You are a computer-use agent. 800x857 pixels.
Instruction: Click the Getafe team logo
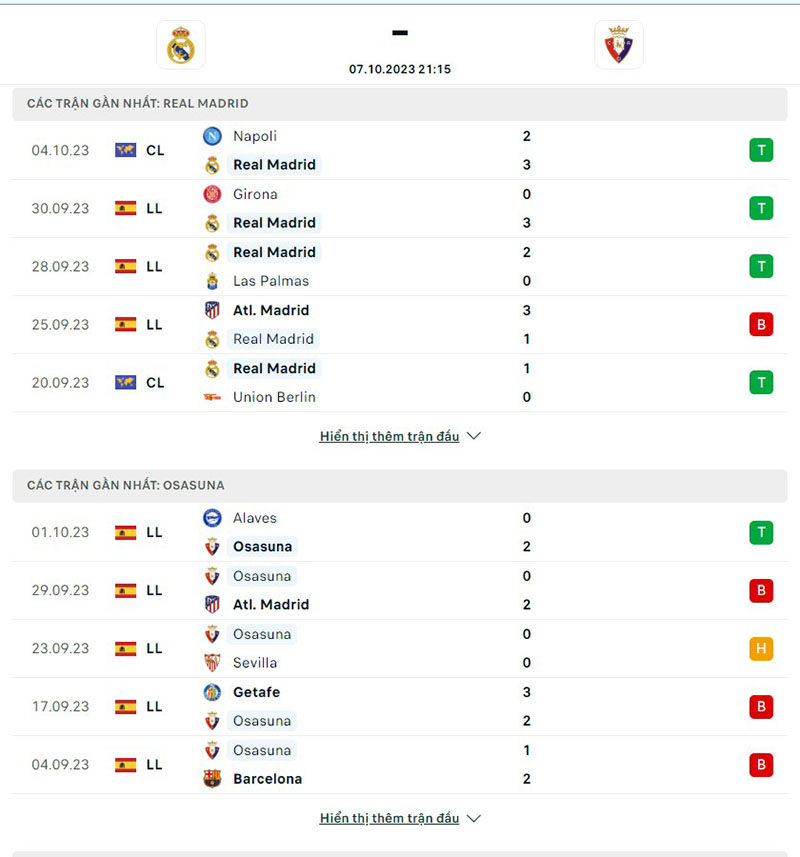[212, 692]
